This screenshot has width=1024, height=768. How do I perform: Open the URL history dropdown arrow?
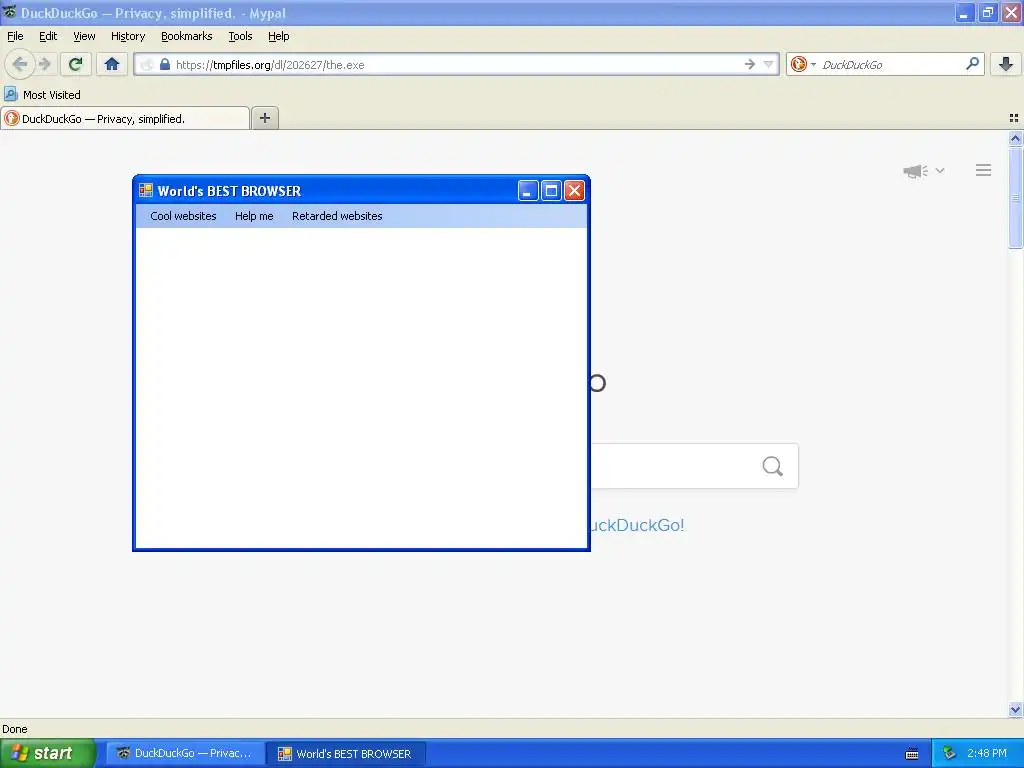point(769,64)
